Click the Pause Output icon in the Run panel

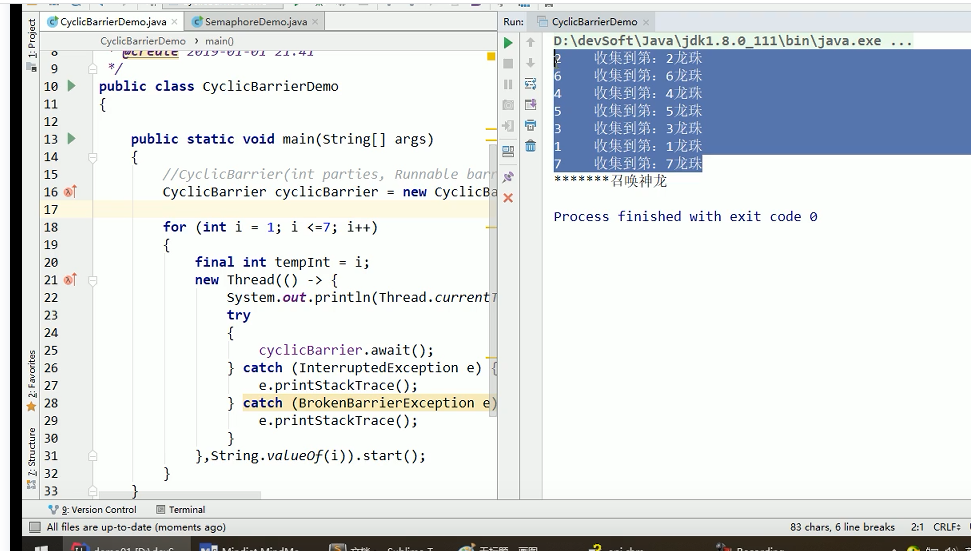[x=508, y=84]
